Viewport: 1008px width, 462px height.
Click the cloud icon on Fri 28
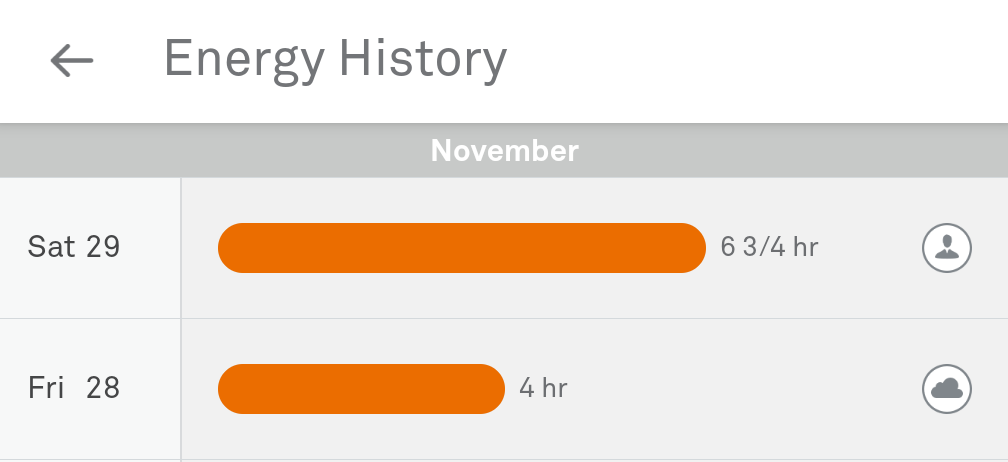[946, 389]
